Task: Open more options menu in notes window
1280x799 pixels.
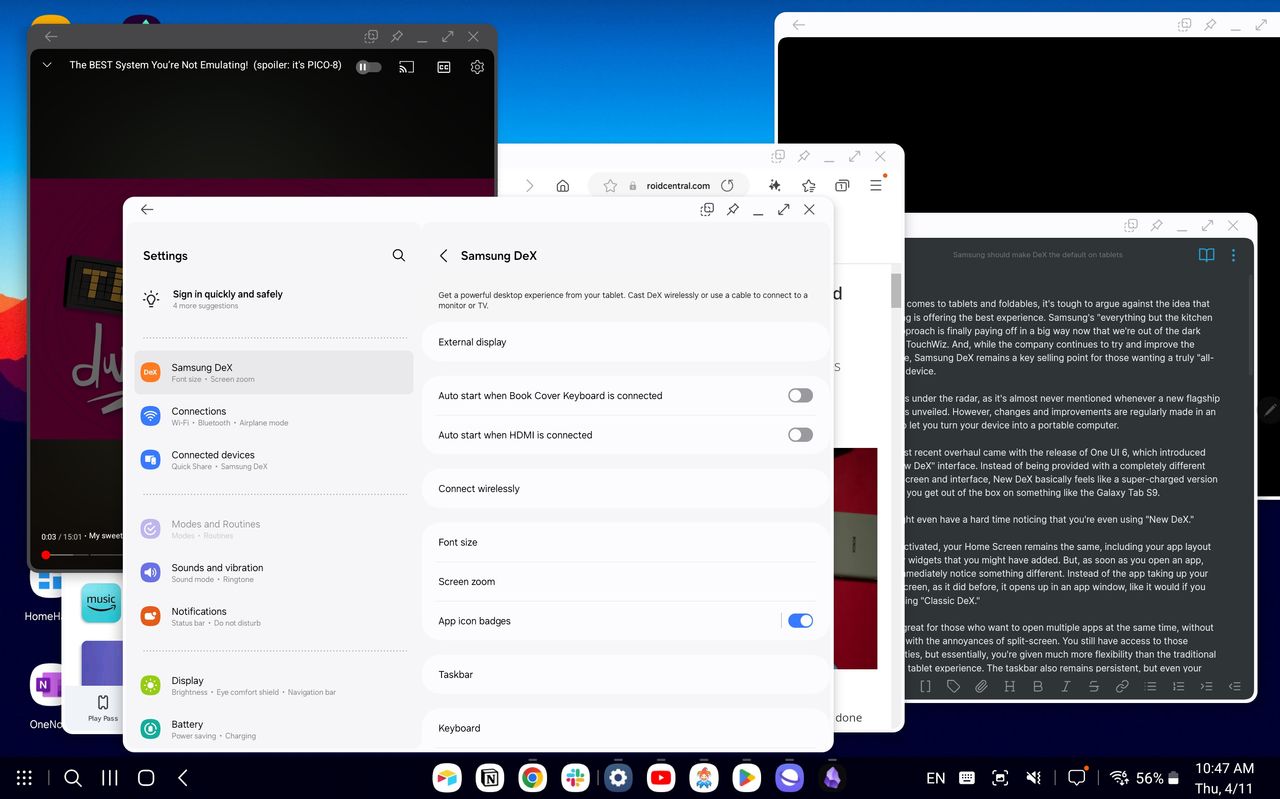Action: click(1234, 255)
